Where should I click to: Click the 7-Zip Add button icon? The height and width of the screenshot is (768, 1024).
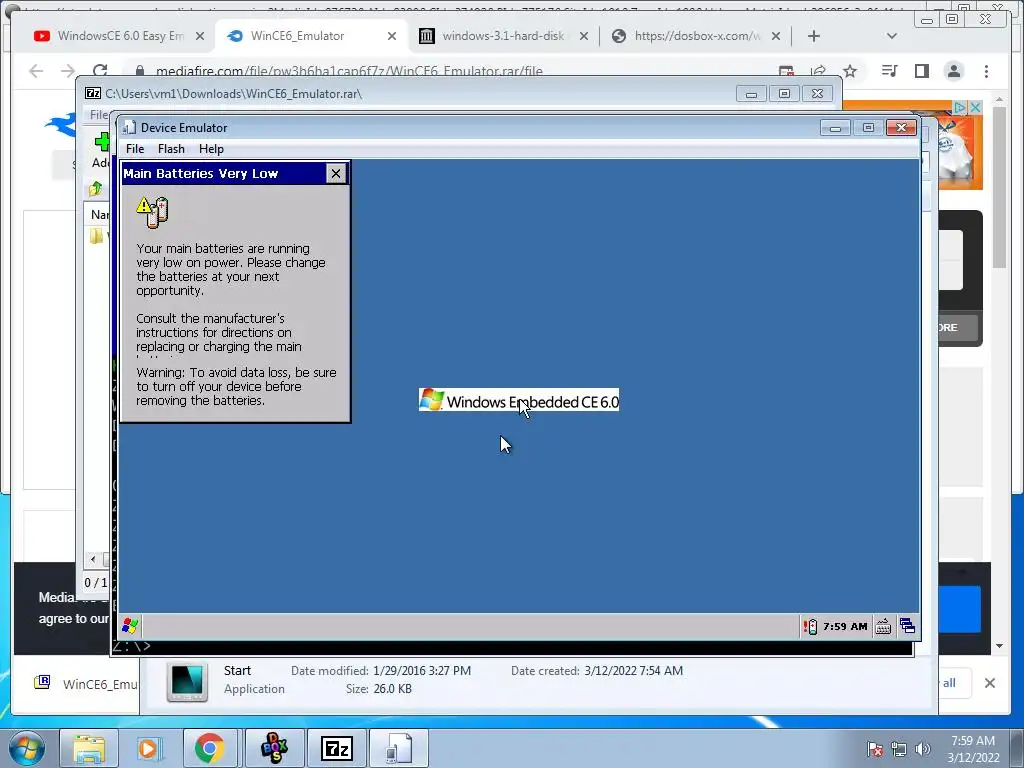[x=102, y=142]
